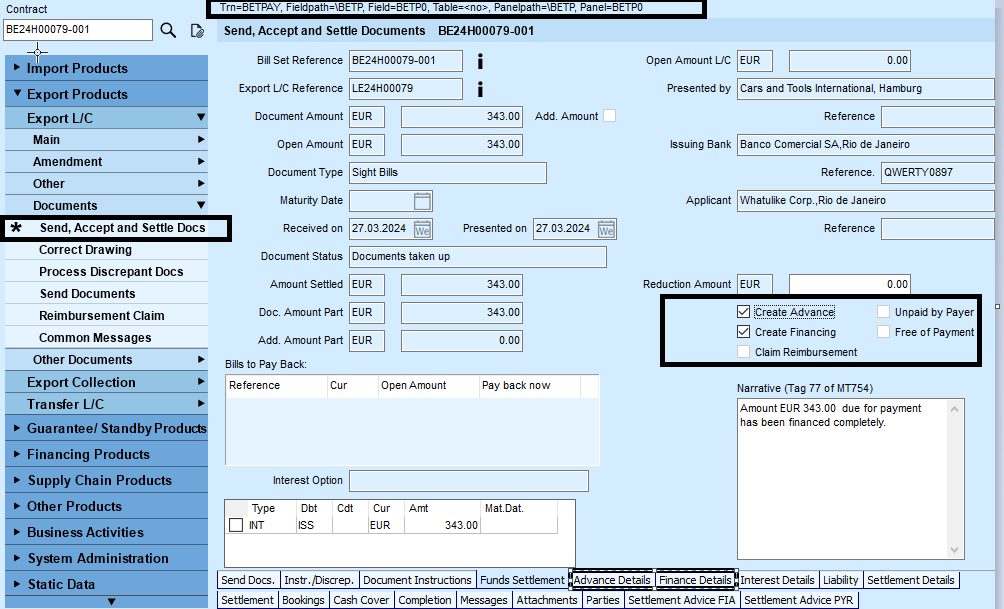Viewport: 1004px width, 609px height.
Task: Click the edit document icon beside search
Action: pos(197,30)
